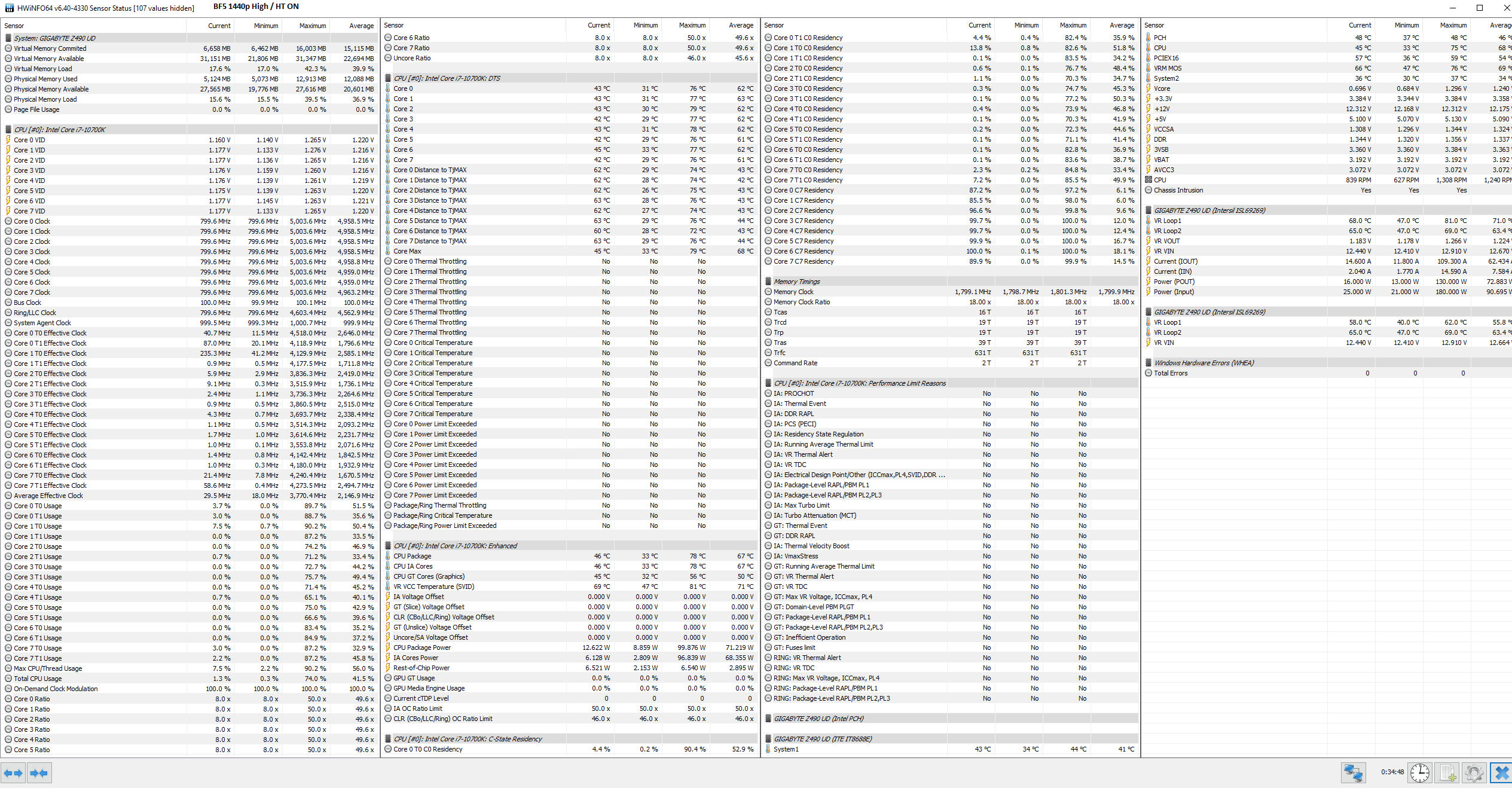The image size is (1512, 788).
Task: Click circle icon beside Total CPU Usage
Action: point(8,679)
